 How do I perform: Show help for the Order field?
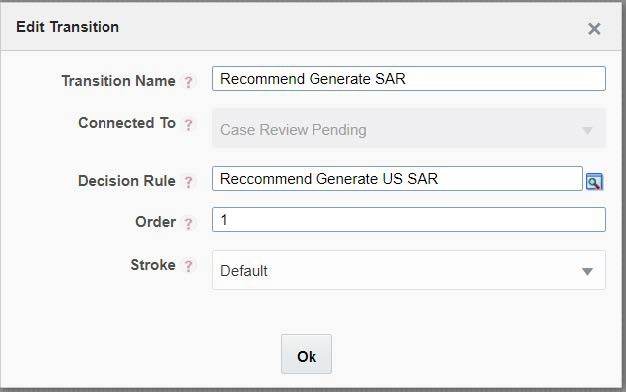(x=188, y=223)
